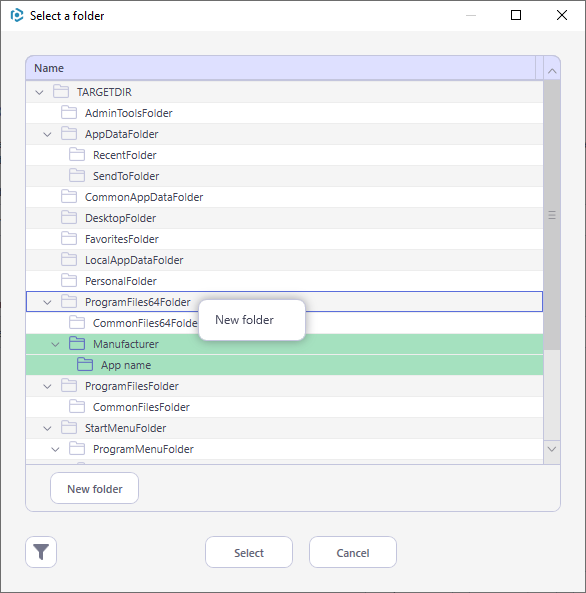The height and width of the screenshot is (593, 586).
Task: Select the ProgramFilesFolder label
Action: click(132, 386)
